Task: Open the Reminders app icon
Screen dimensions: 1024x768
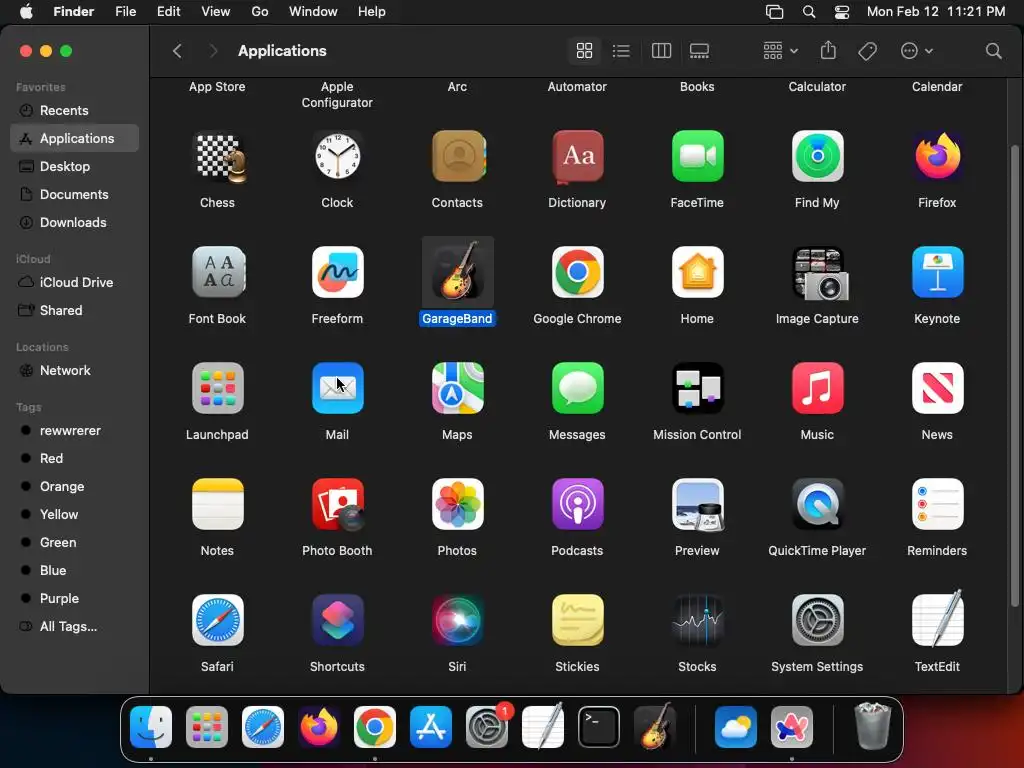Action: (x=937, y=504)
